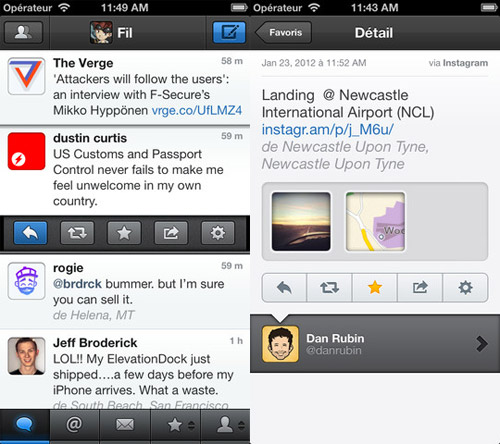Open The Verge avatar
The image size is (500, 444).
click(x=26, y=76)
